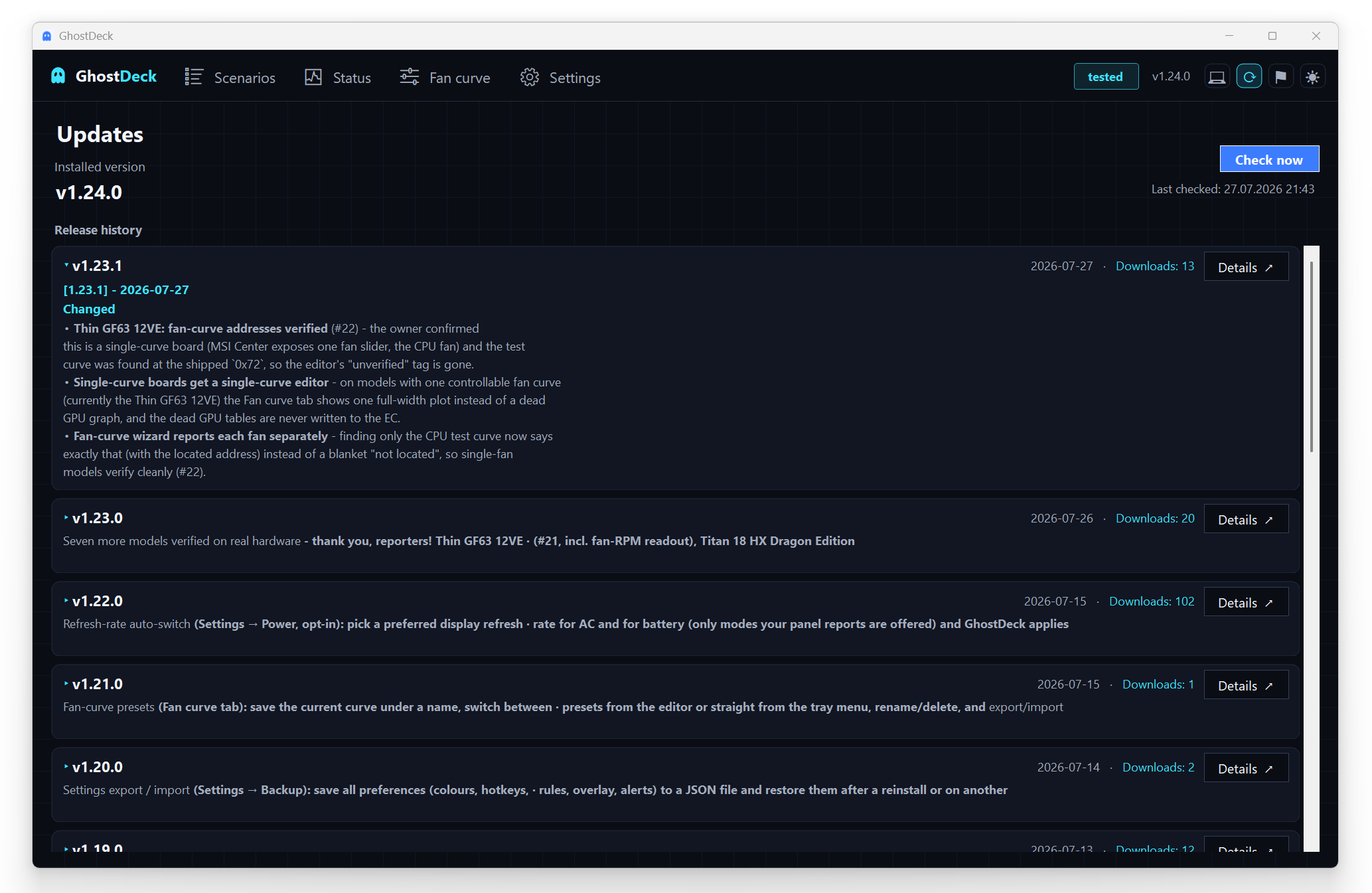This screenshot has width=1372, height=893.
Task: Click the GhostDeck ghost logo
Action: (58, 76)
